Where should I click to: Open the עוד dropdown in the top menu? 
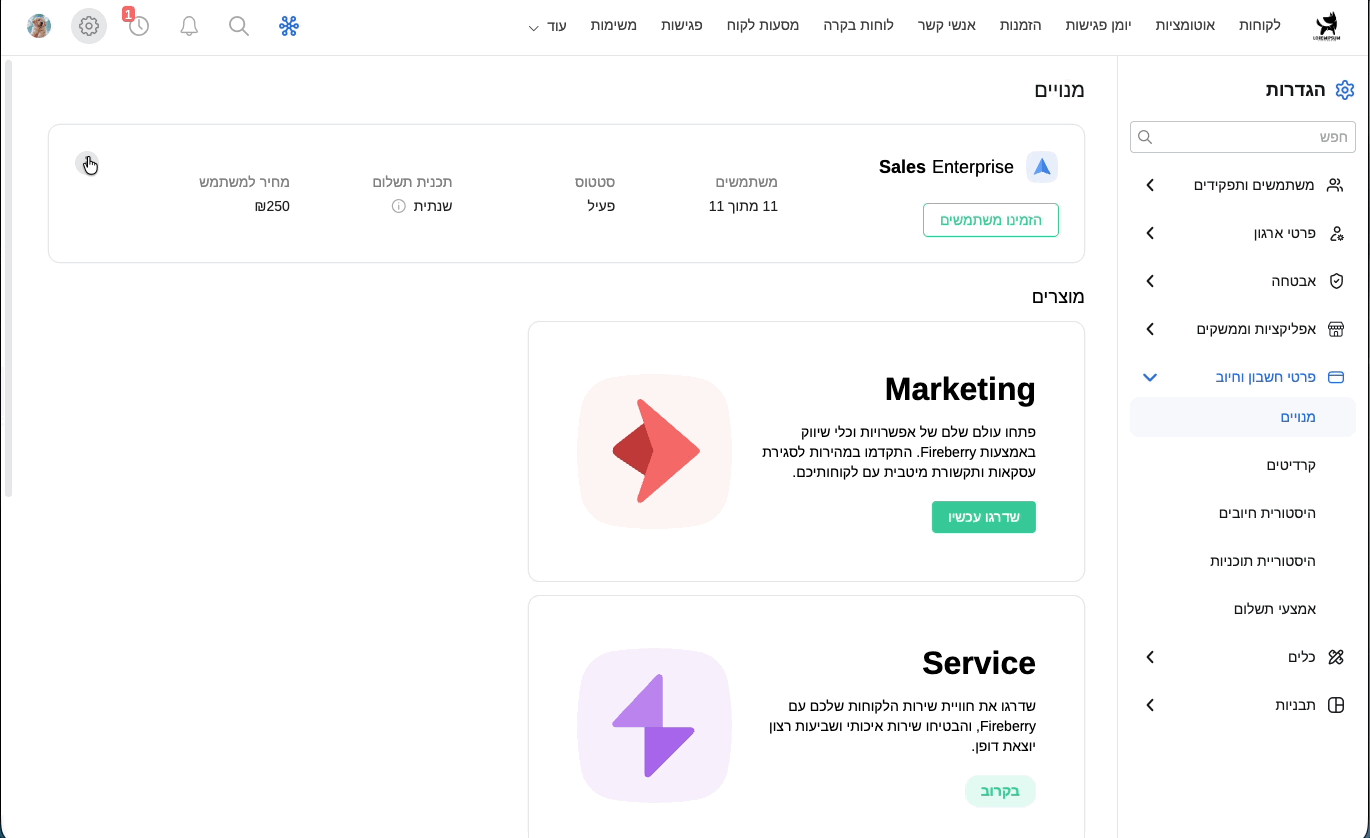coord(548,26)
